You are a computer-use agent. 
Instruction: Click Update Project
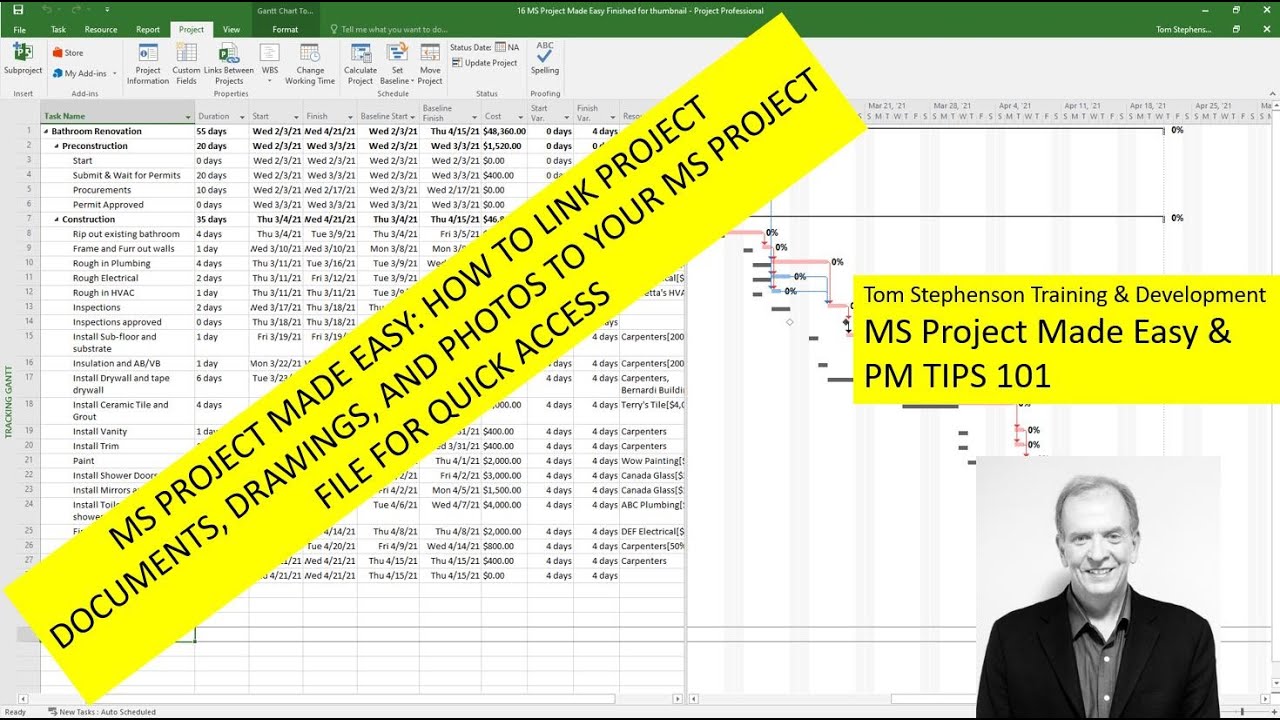pyautogui.click(x=485, y=62)
